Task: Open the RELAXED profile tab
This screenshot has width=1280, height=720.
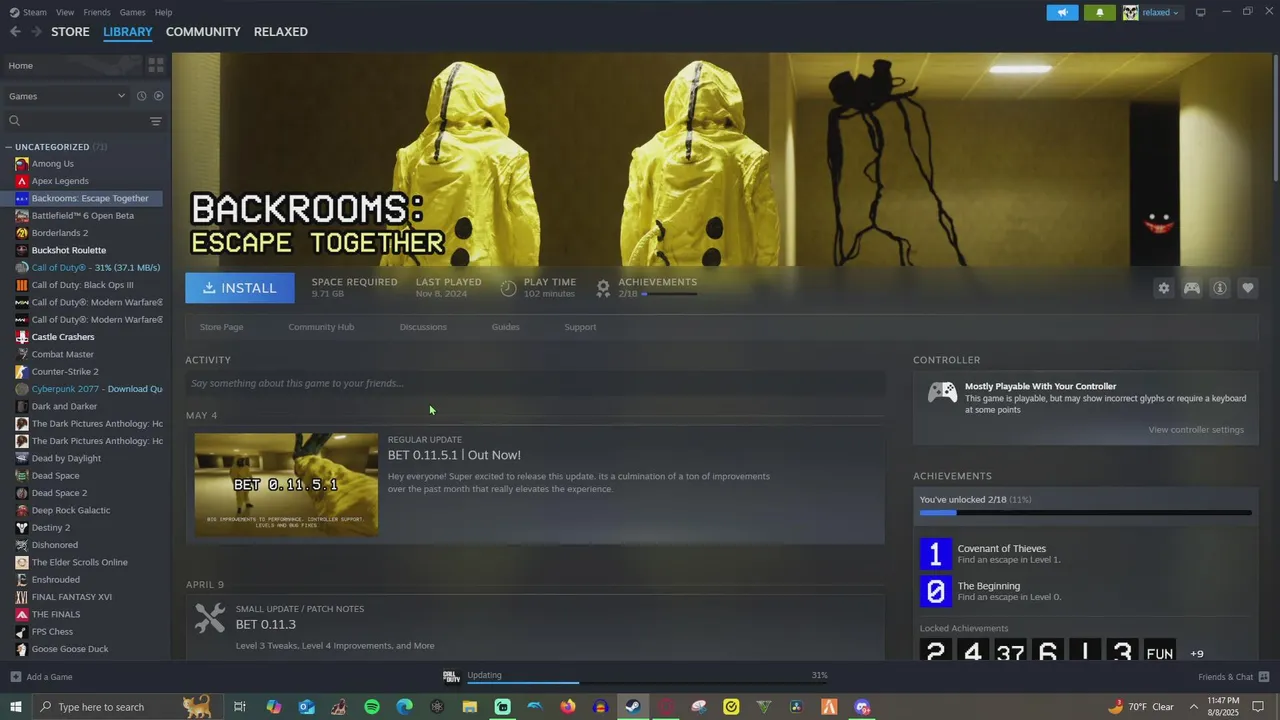Action: coord(281,32)
